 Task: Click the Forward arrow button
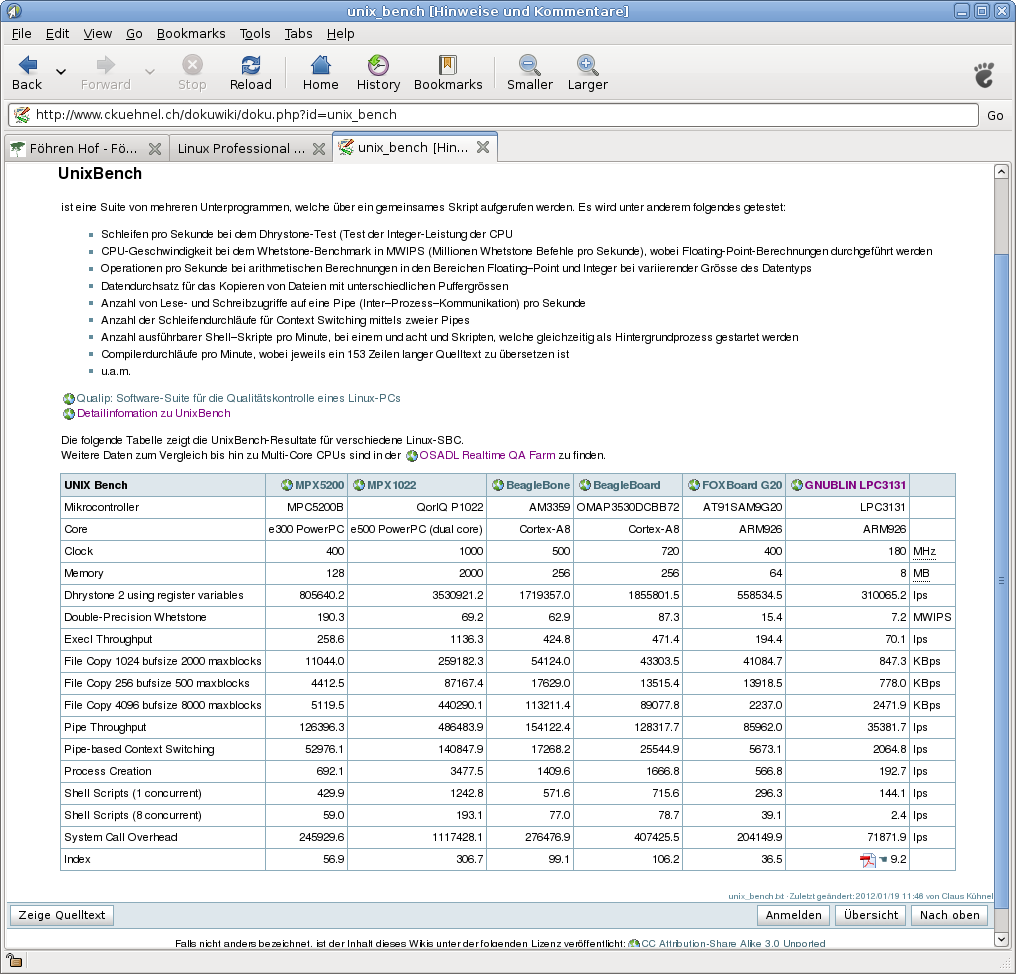tap(106, 73)
